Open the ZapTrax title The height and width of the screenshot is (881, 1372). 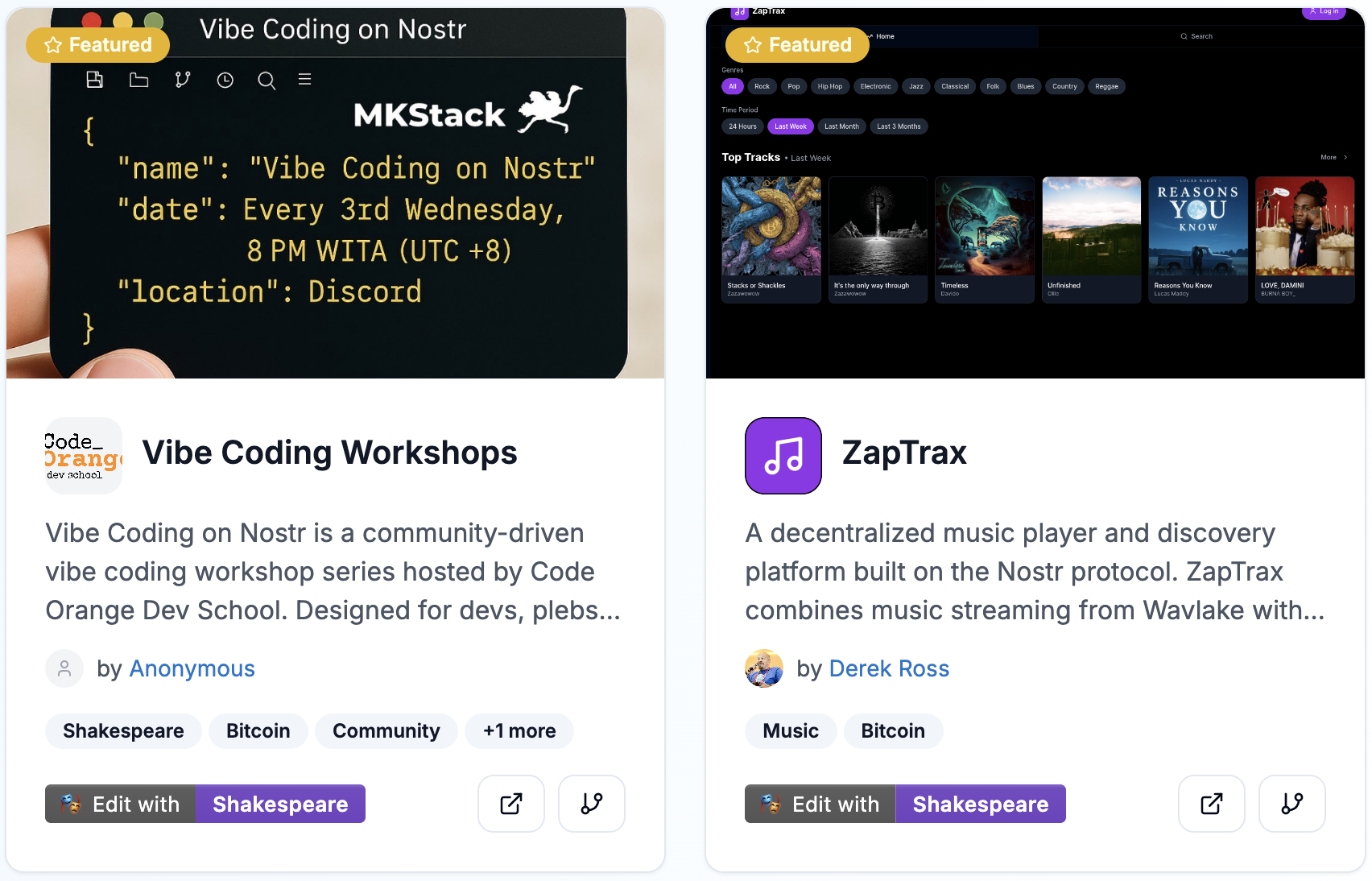pyautogui.click(x=904, y=453)
